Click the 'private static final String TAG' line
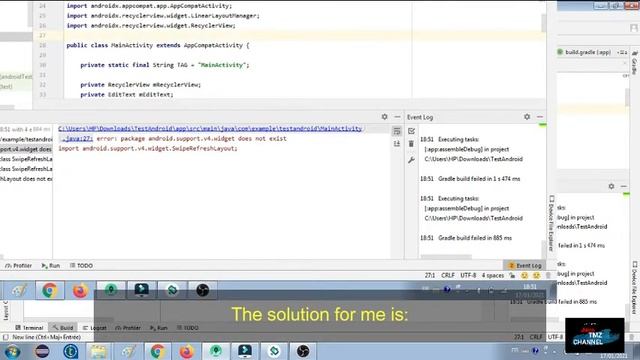Screen dimensions: 640x360 (x=164, y=65)
